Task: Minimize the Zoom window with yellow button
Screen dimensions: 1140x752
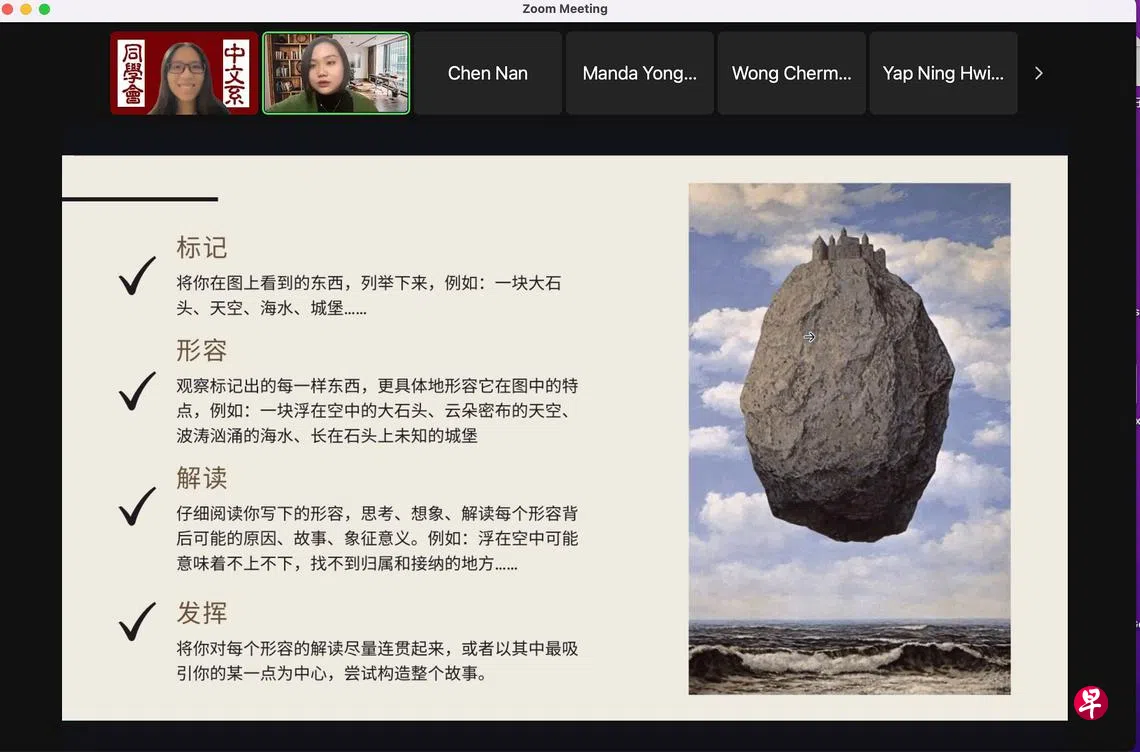Action: point(26,9)
